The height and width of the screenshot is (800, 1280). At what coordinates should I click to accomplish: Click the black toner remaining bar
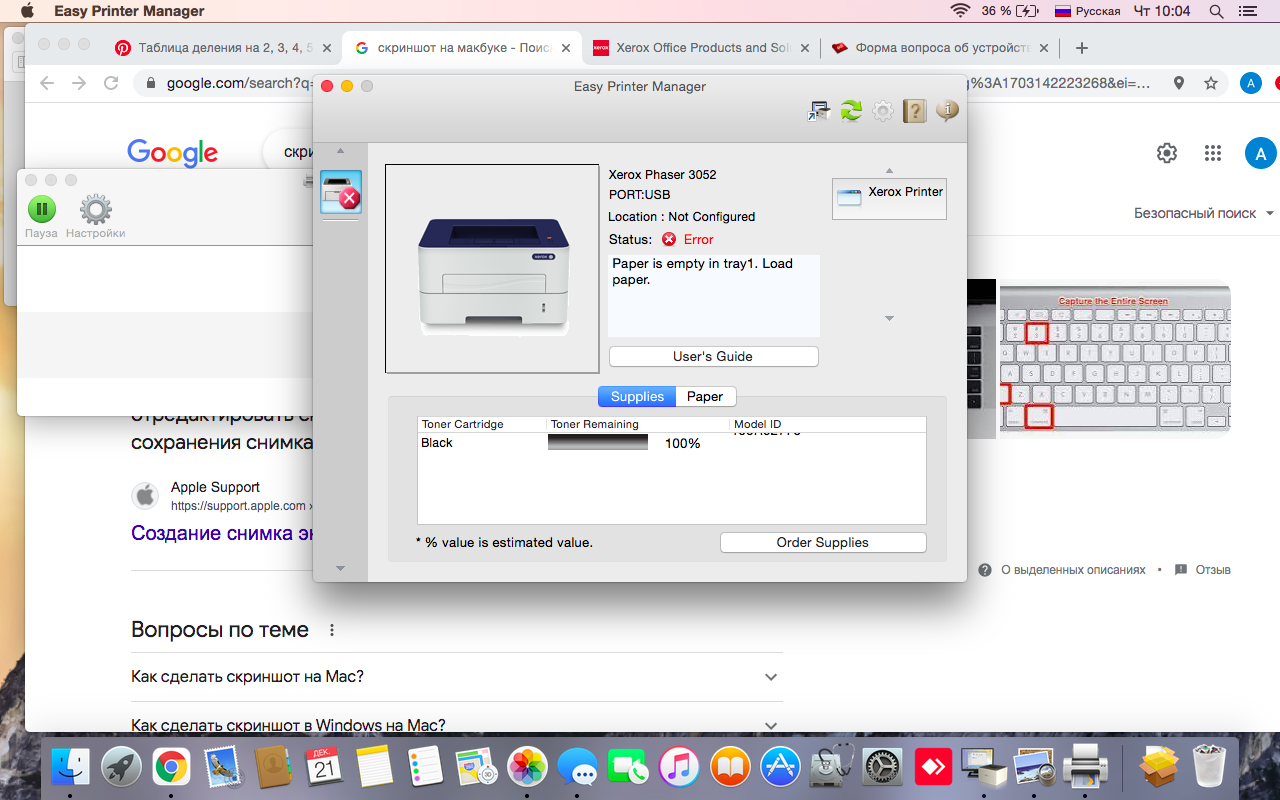coord(598,442)
